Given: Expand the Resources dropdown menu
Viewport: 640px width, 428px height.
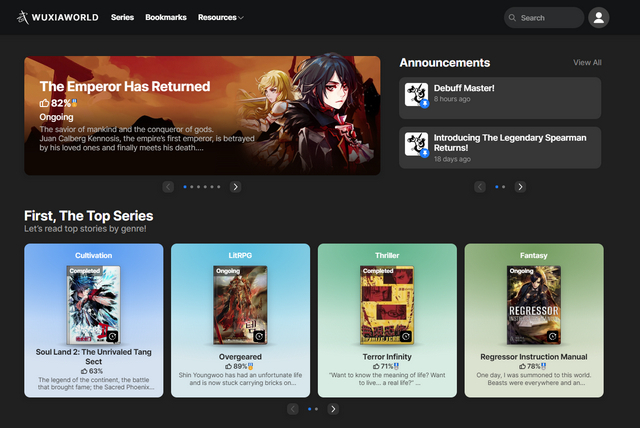Looking at the screenshot, I should pos(221,18).
